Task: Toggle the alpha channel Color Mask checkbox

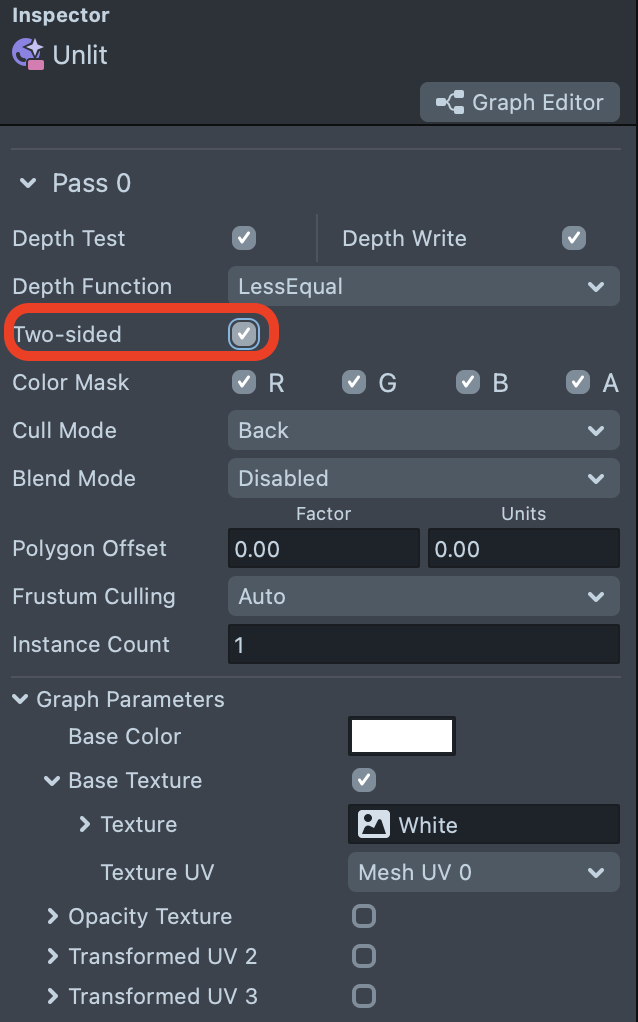Action: [577, 382]
